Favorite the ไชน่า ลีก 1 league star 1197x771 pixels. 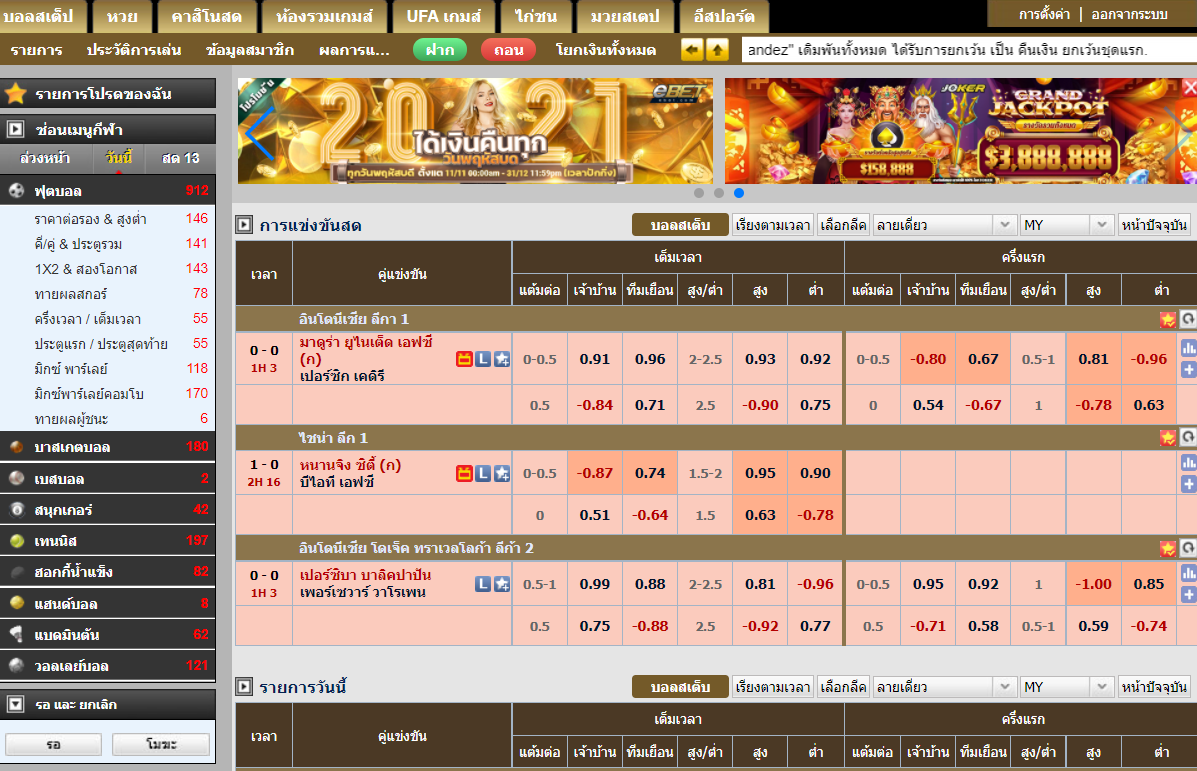(x=1167, y=437)
